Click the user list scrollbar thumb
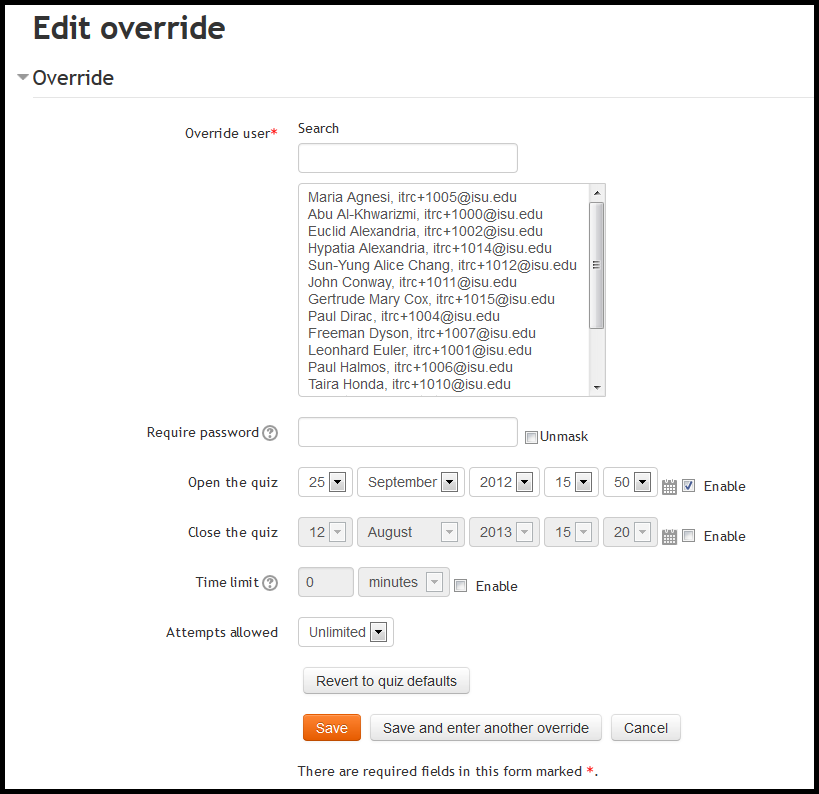This screenshot has height=794, width=819. 596,265
